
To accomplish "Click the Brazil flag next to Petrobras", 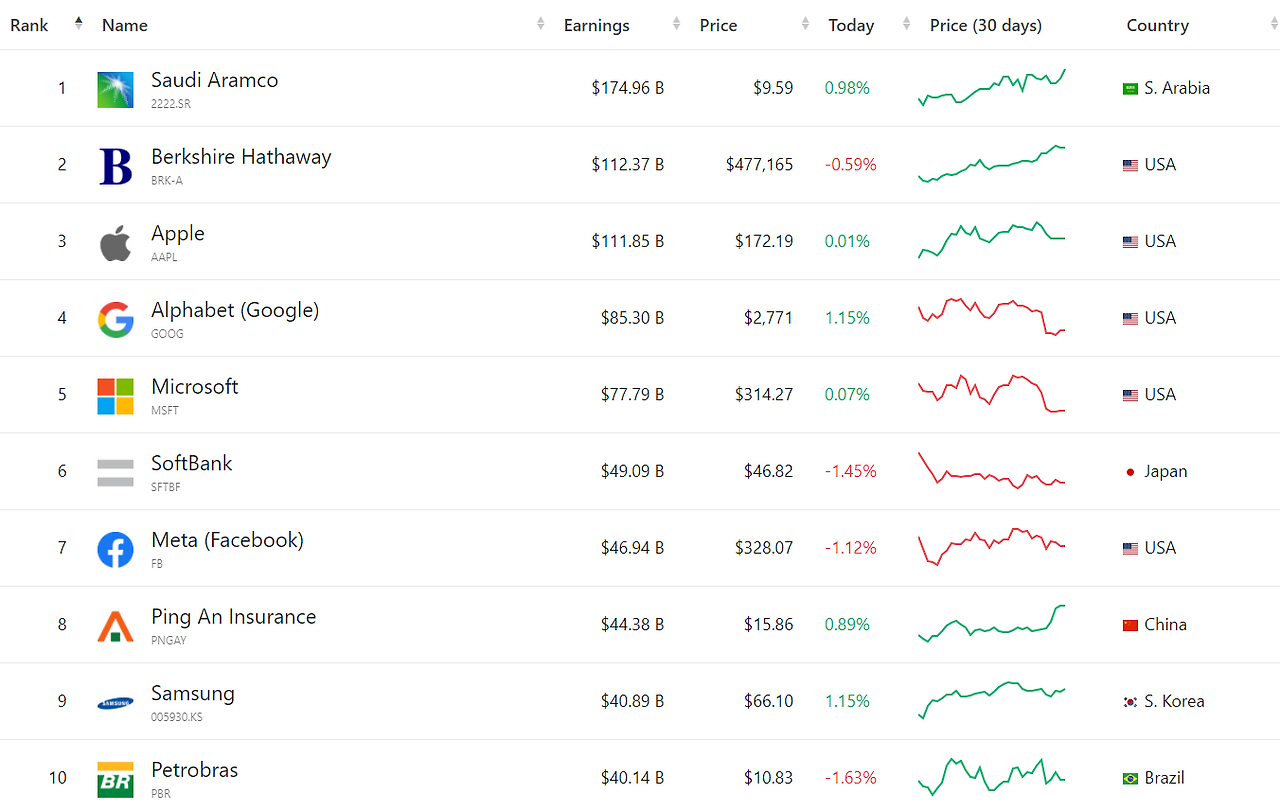I will coord(1131,778).
